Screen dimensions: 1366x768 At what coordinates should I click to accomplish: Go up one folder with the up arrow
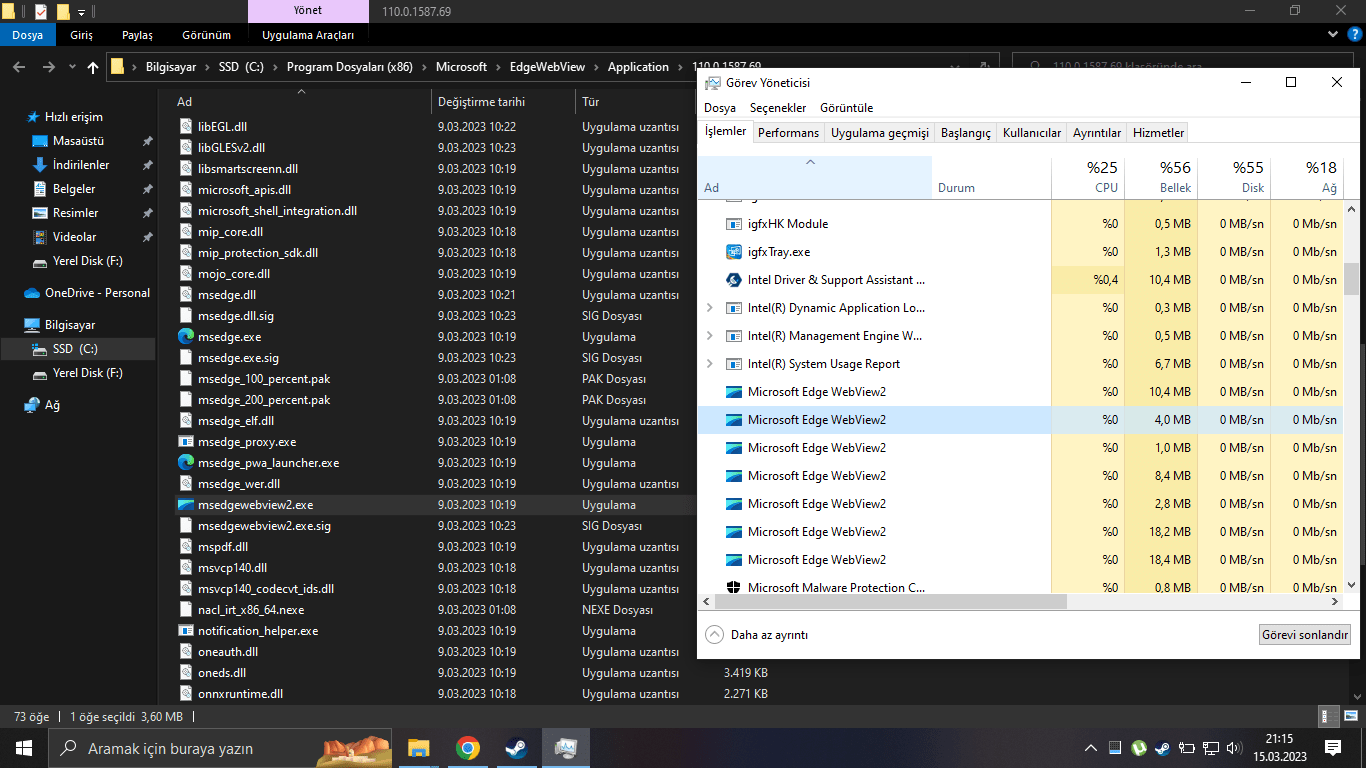(93, 67)
